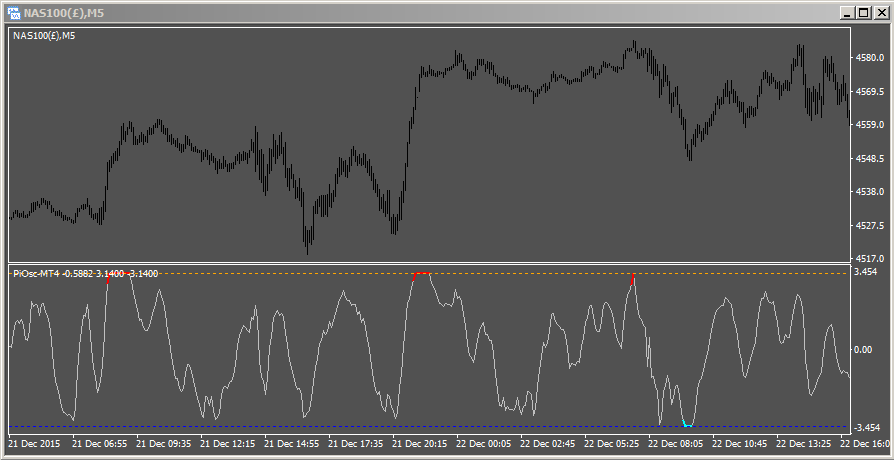Viewport: 894px width, 460px height.
Task: Click price level 4580.0 on price scale
Action: [868, 58]
